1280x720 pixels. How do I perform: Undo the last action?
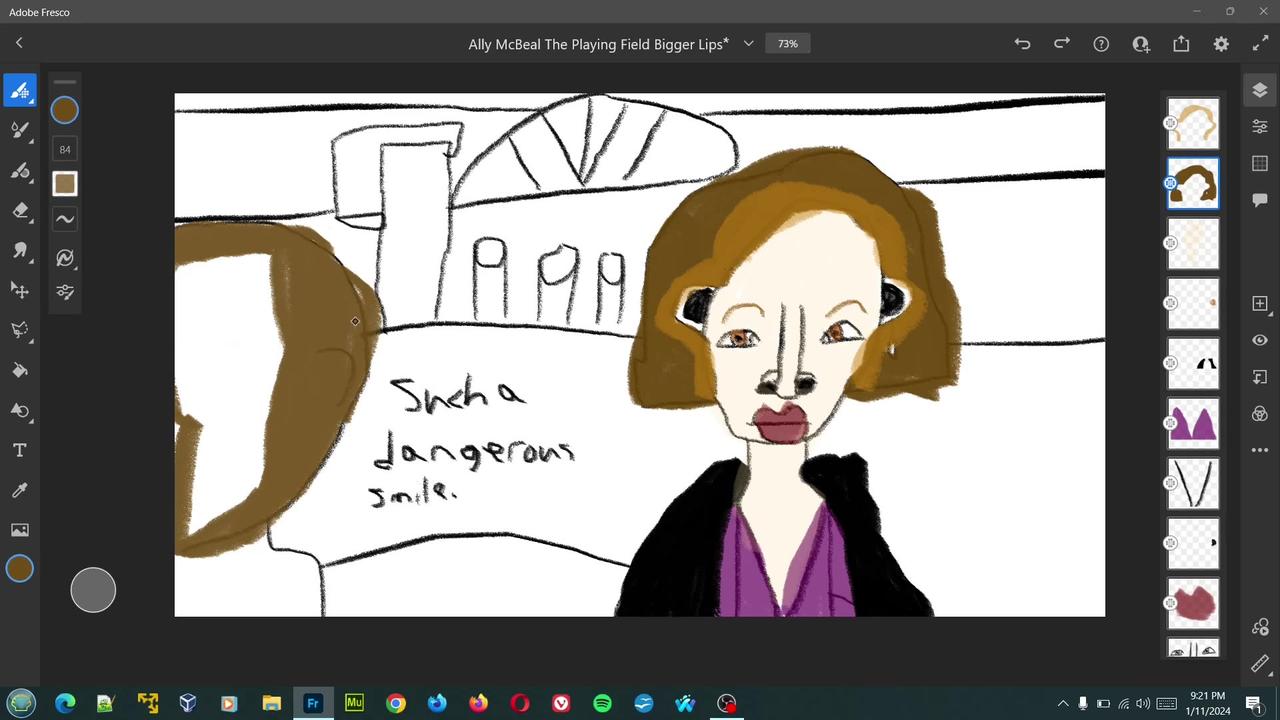coord(1022,44)
